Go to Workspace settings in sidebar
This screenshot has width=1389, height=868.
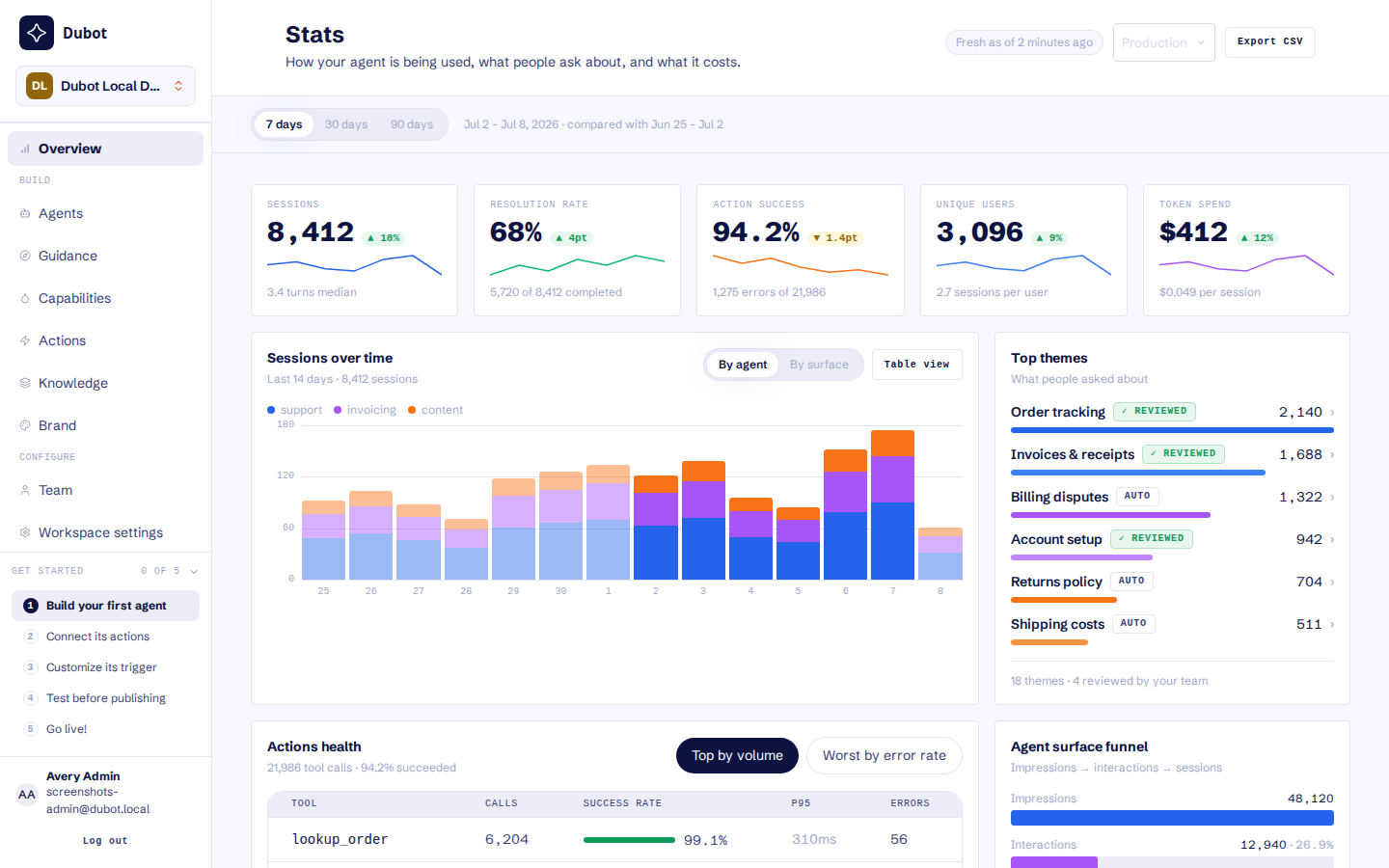(x=106, y=532)
